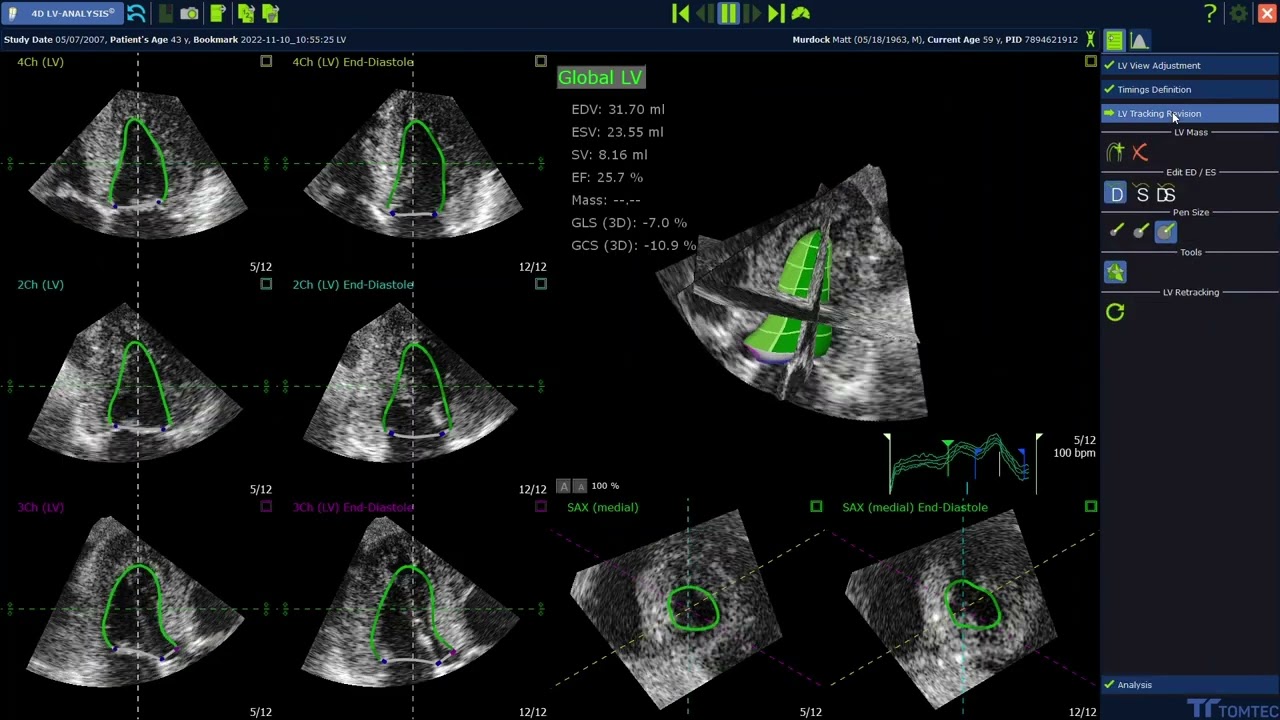
Task: Click the first A text size button
Action: 564,486
